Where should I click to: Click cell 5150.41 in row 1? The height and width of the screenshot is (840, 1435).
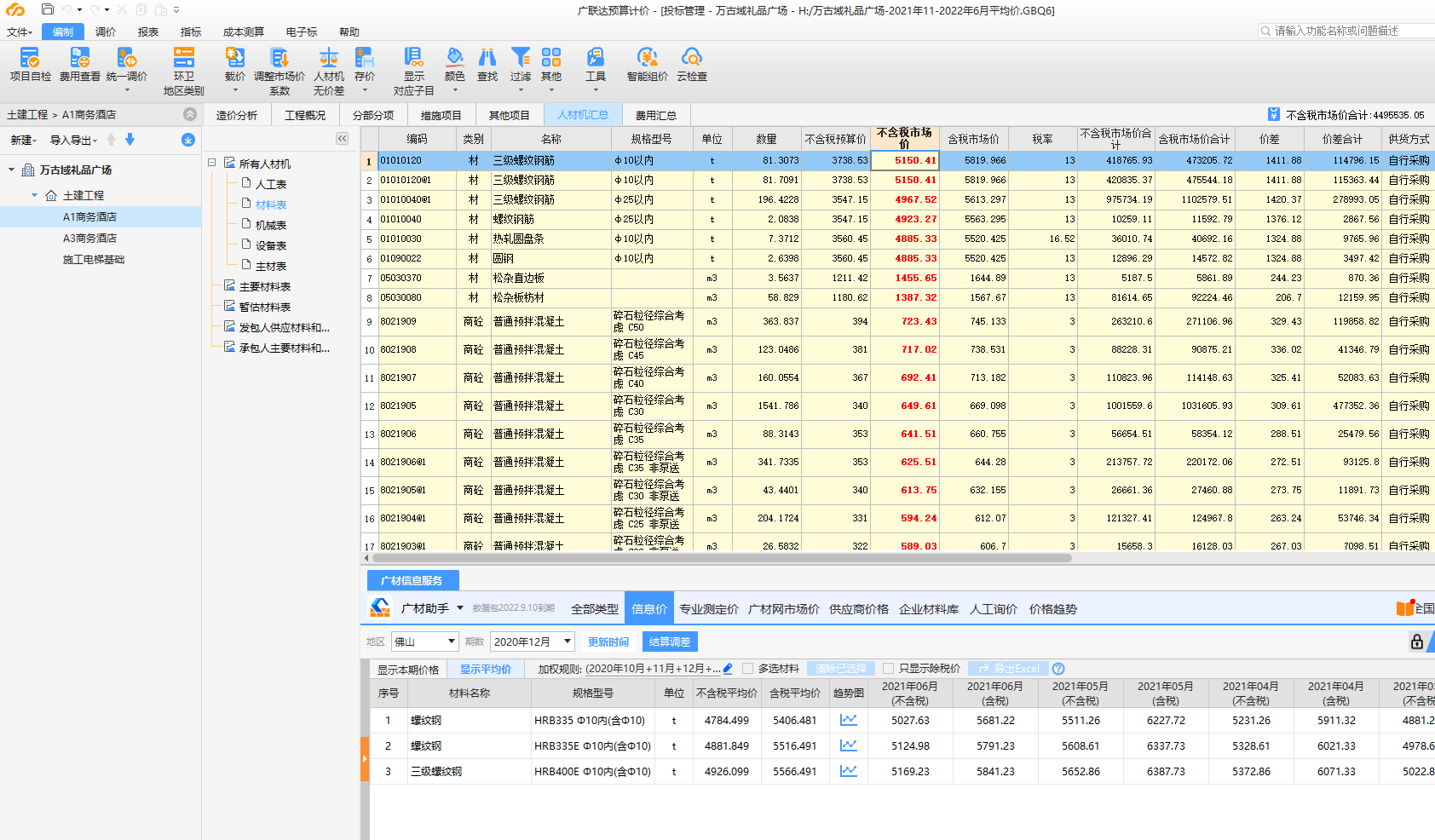pos(905,160)
